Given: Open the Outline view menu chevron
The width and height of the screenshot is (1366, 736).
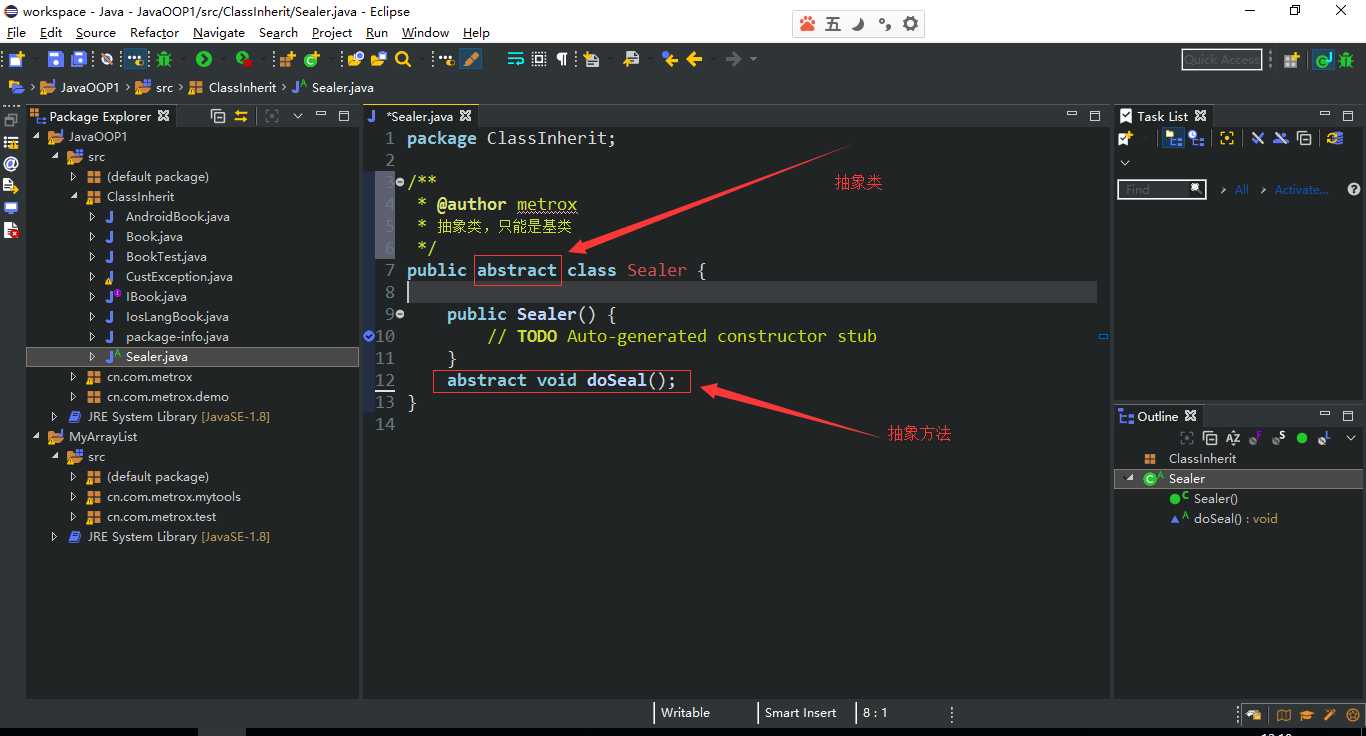Looking at the screenshot, I should (x=1351, y=438).
